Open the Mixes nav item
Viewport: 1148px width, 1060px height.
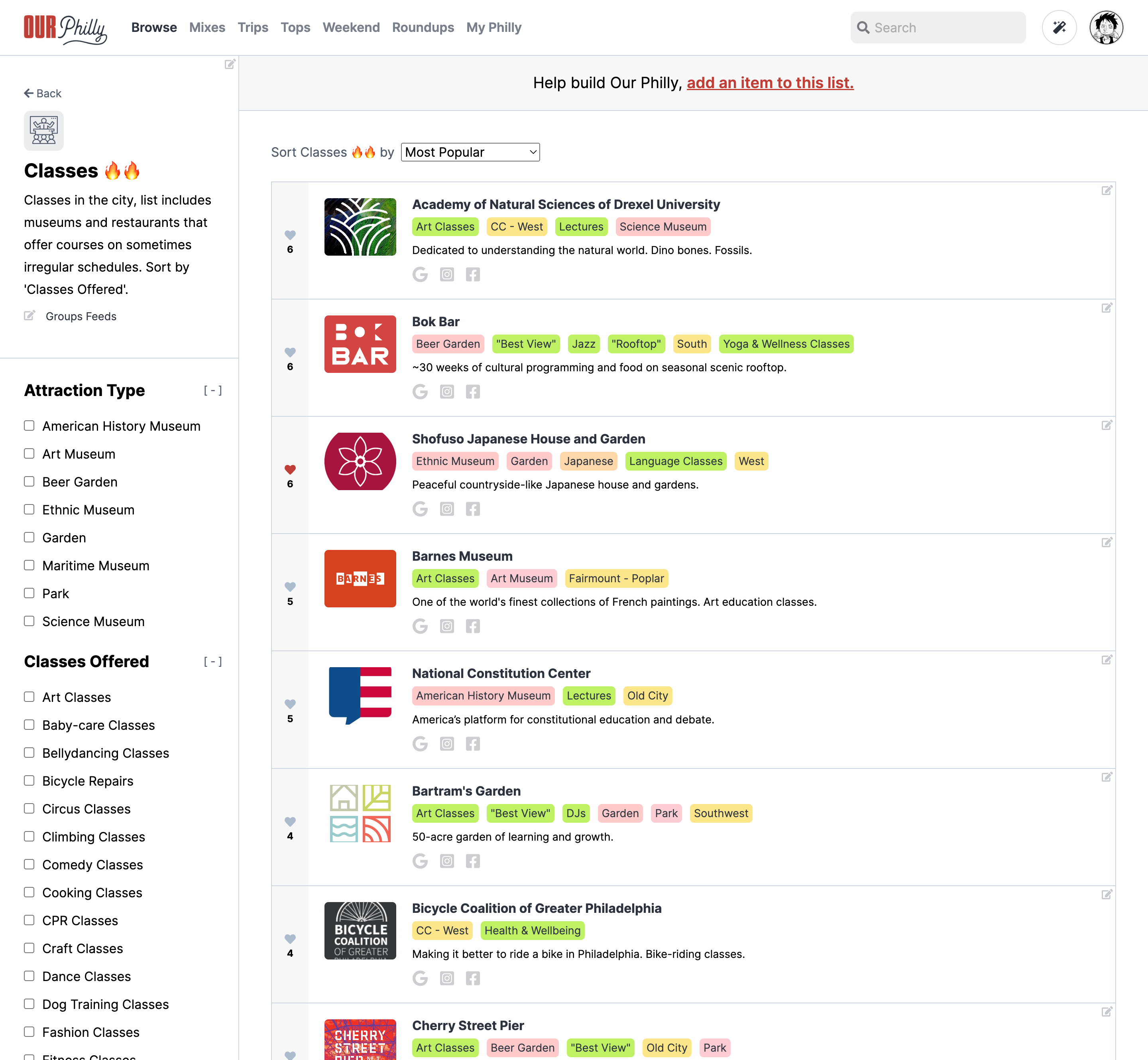click(x=207, y=28)
